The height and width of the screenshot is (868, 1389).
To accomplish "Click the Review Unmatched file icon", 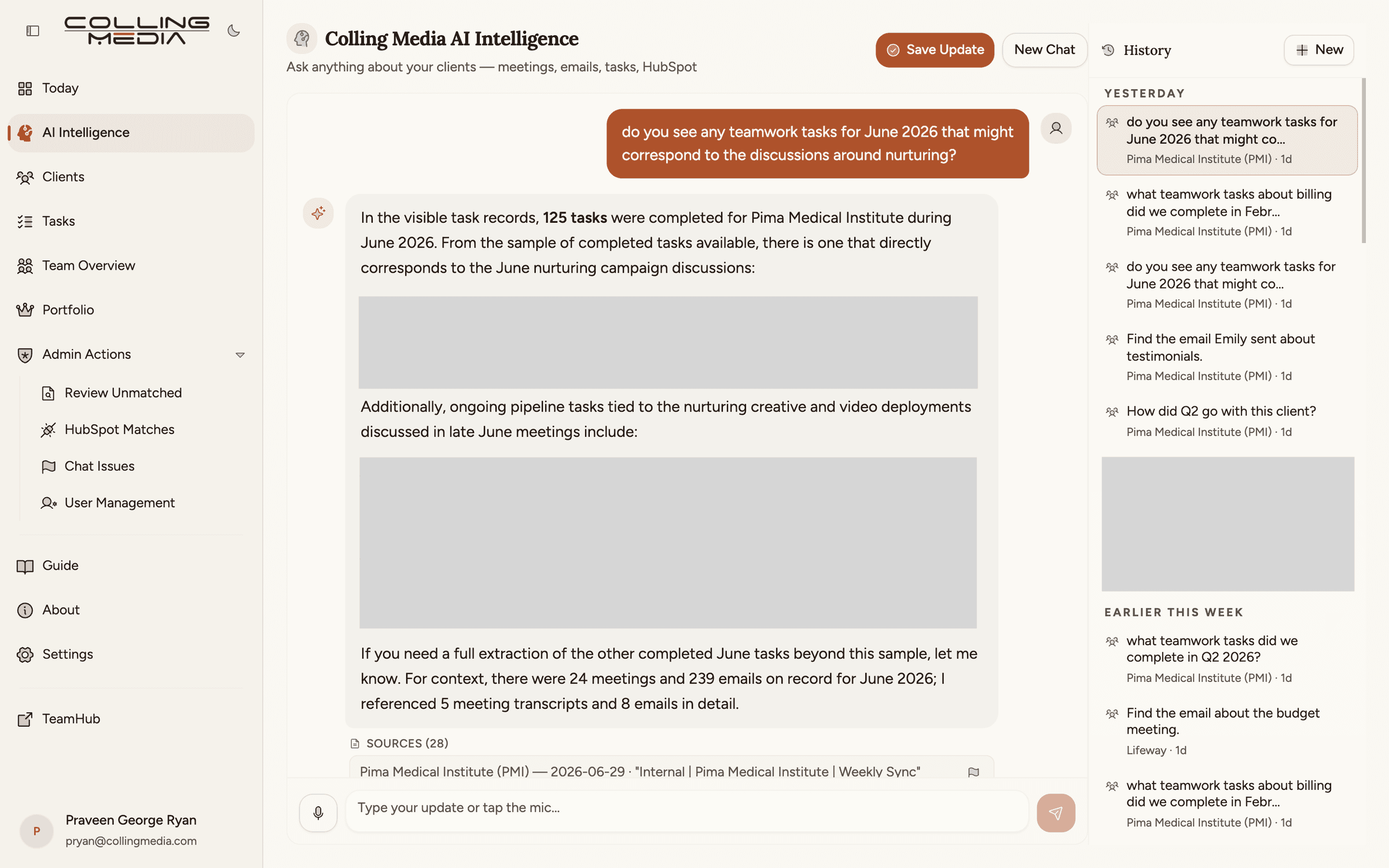I will [49, 393].
